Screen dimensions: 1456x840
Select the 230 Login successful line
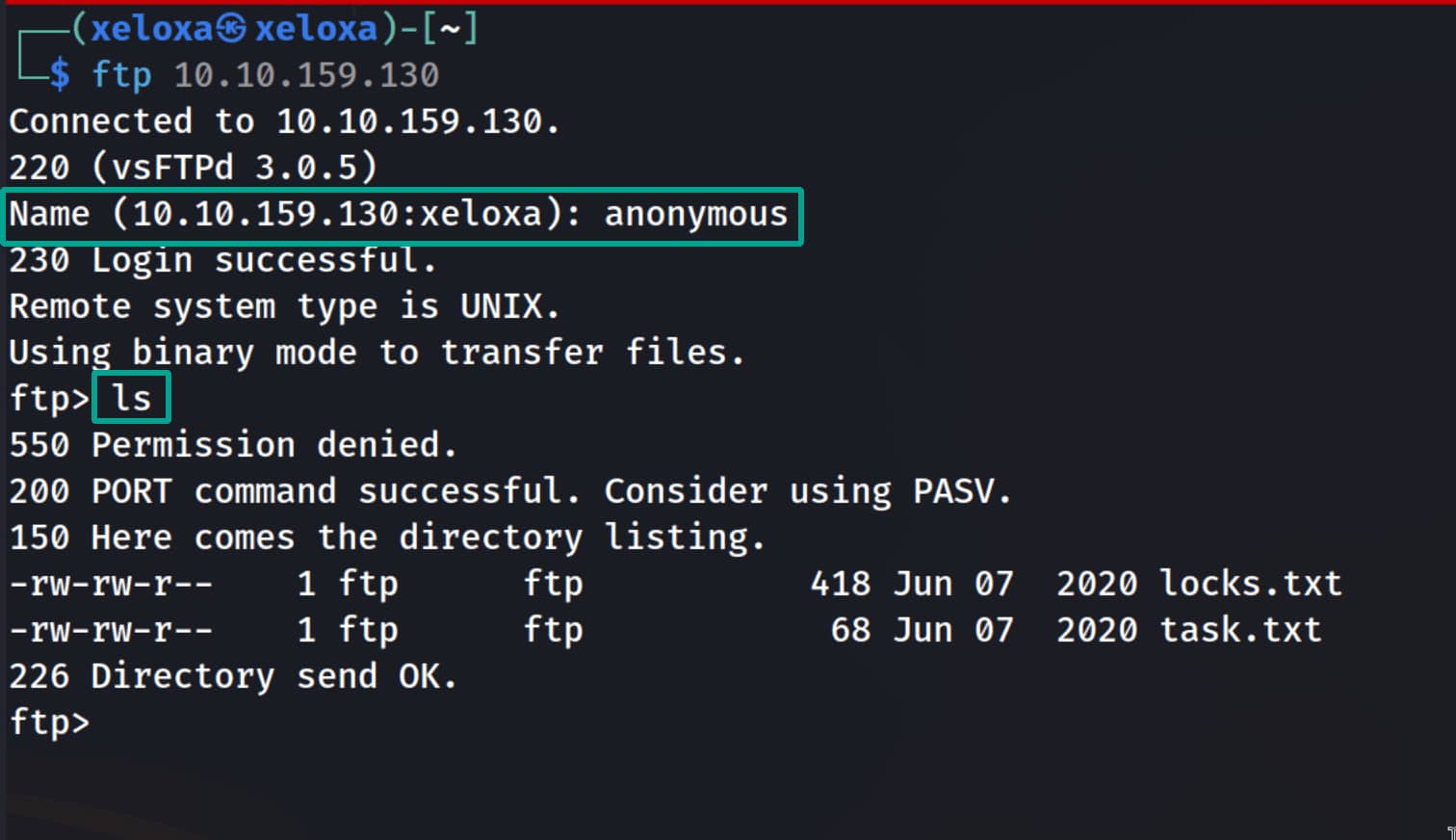click(222, 260)
